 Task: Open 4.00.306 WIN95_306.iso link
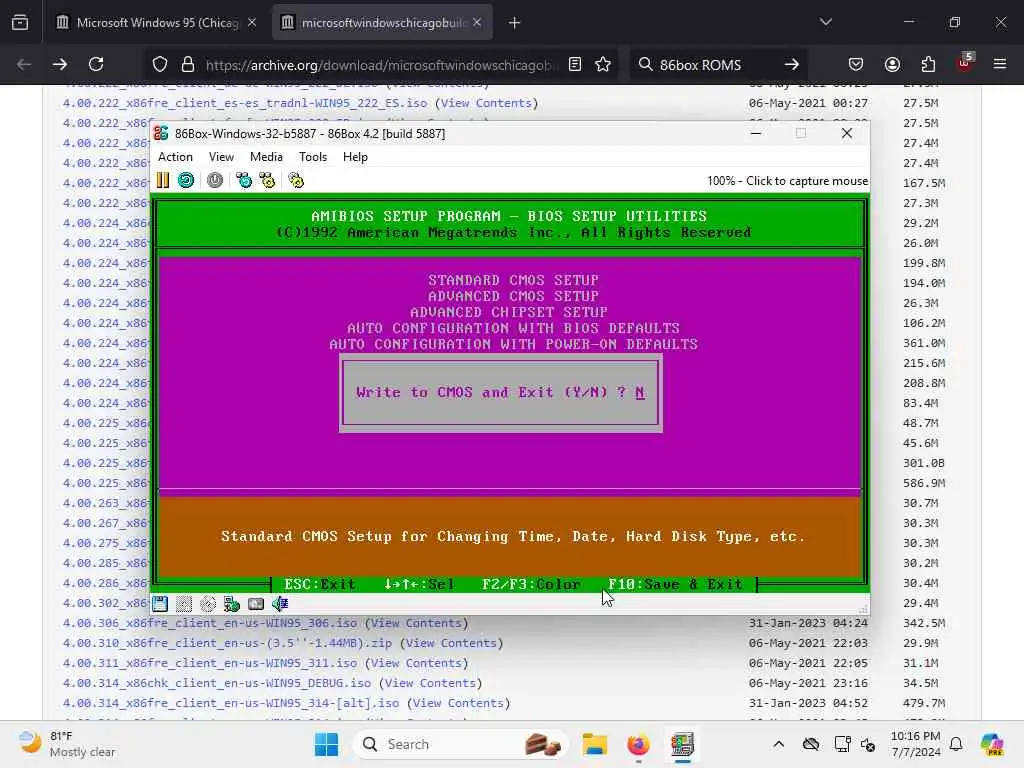point(210,623)
